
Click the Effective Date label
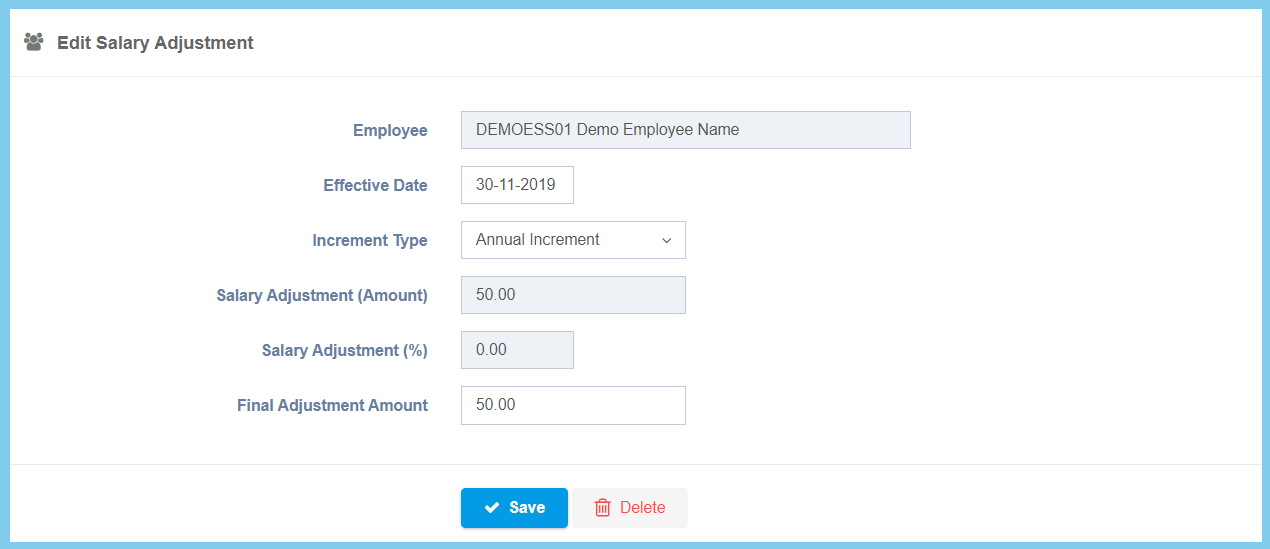pyautogui.click(x=375, y=186)
